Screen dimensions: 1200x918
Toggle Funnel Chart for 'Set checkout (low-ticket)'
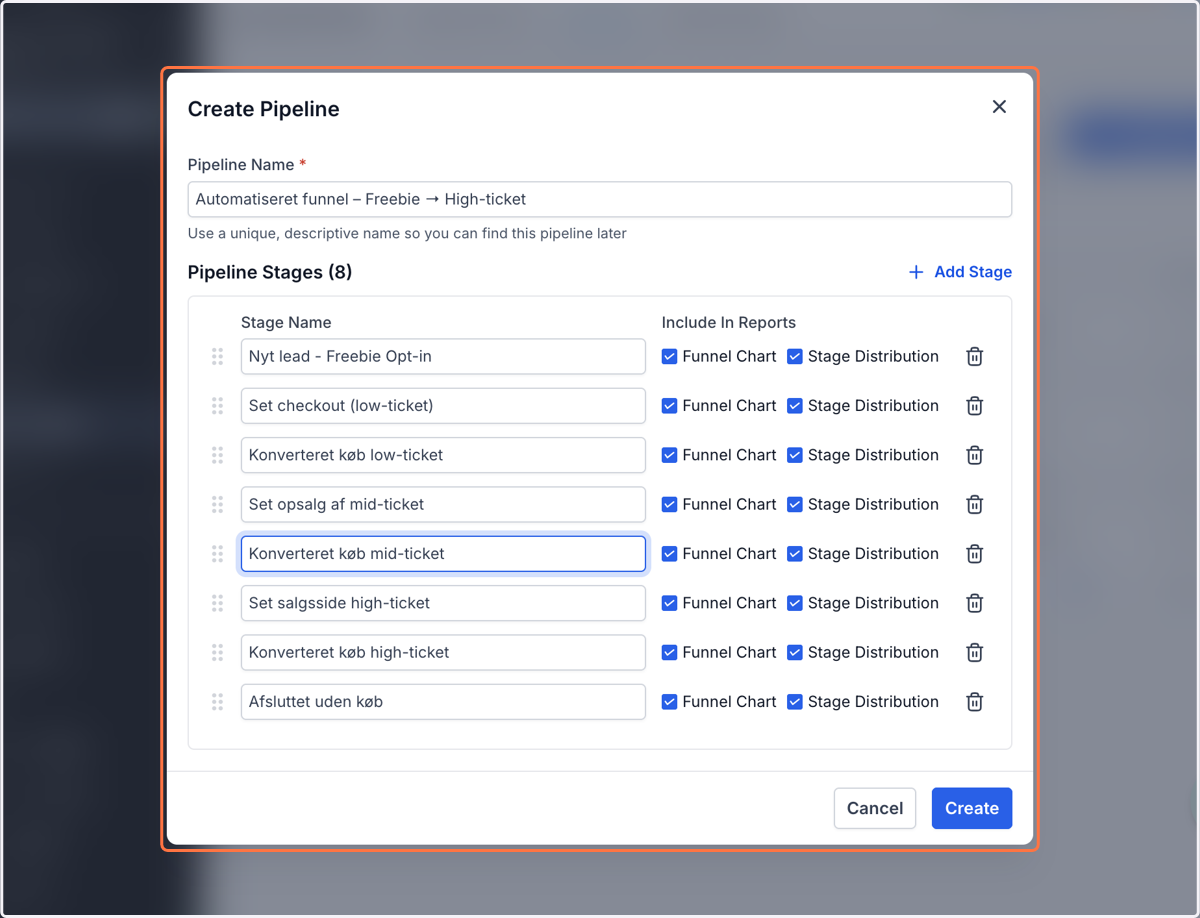tap(670, 406)
